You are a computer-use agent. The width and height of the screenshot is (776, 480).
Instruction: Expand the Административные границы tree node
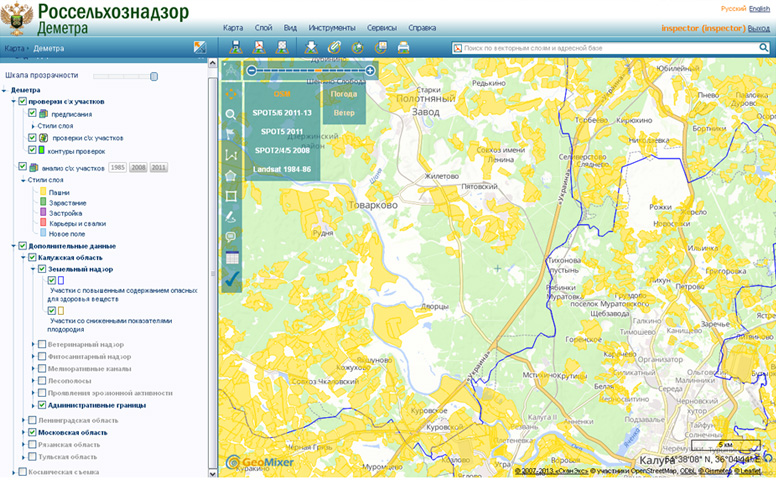(33, 405)
